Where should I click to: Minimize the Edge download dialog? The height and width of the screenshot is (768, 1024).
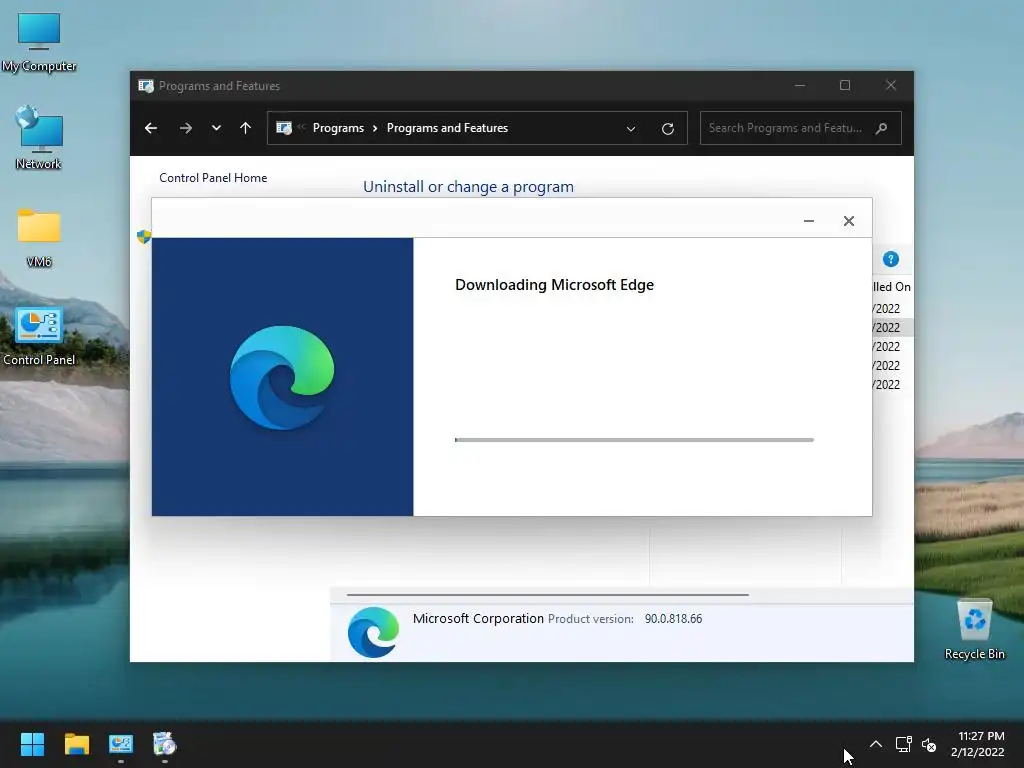click(x=808, y=221)
